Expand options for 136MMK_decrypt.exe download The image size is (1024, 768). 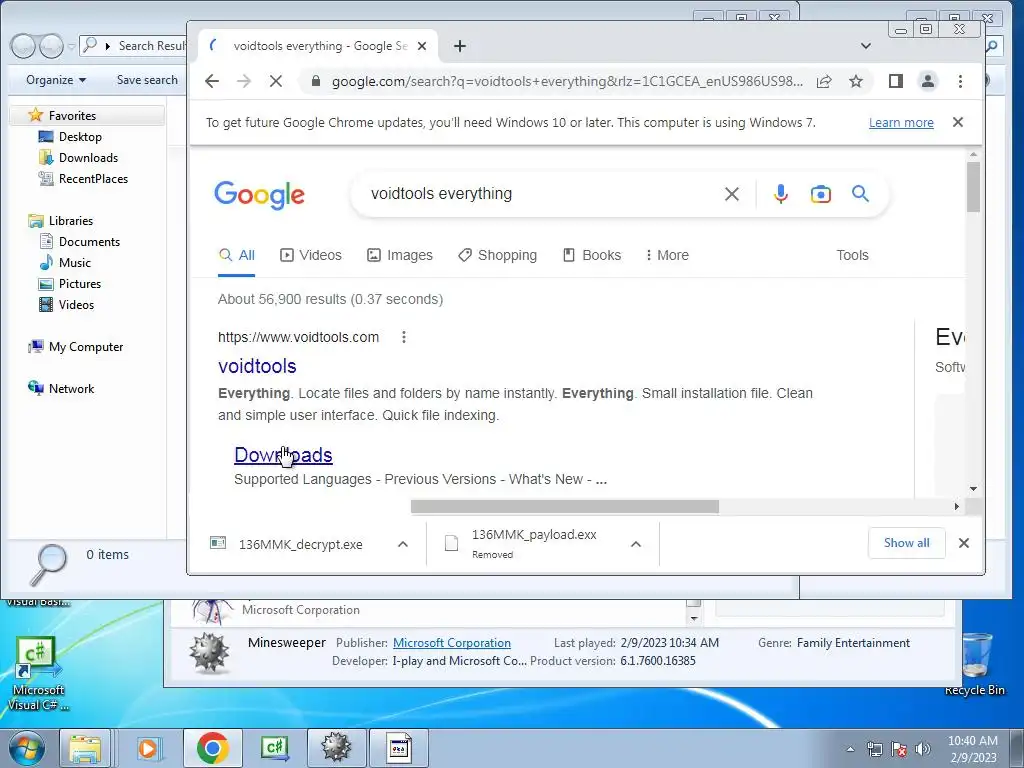[403, 544]
